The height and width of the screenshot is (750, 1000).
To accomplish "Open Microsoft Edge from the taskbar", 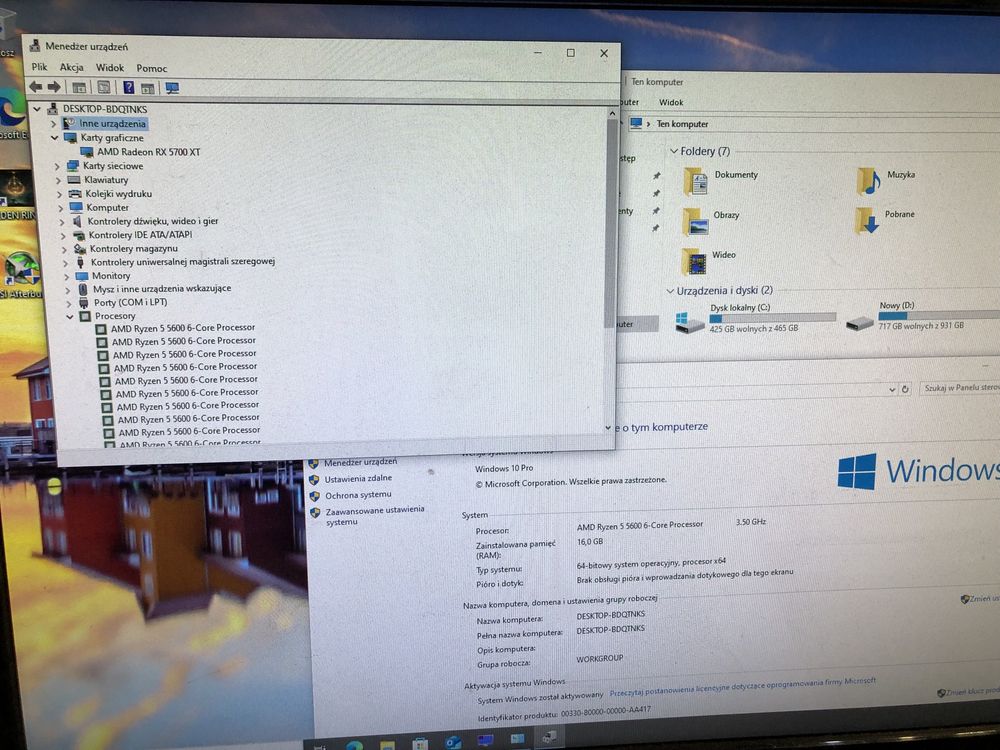I will (x=354, y=744).
